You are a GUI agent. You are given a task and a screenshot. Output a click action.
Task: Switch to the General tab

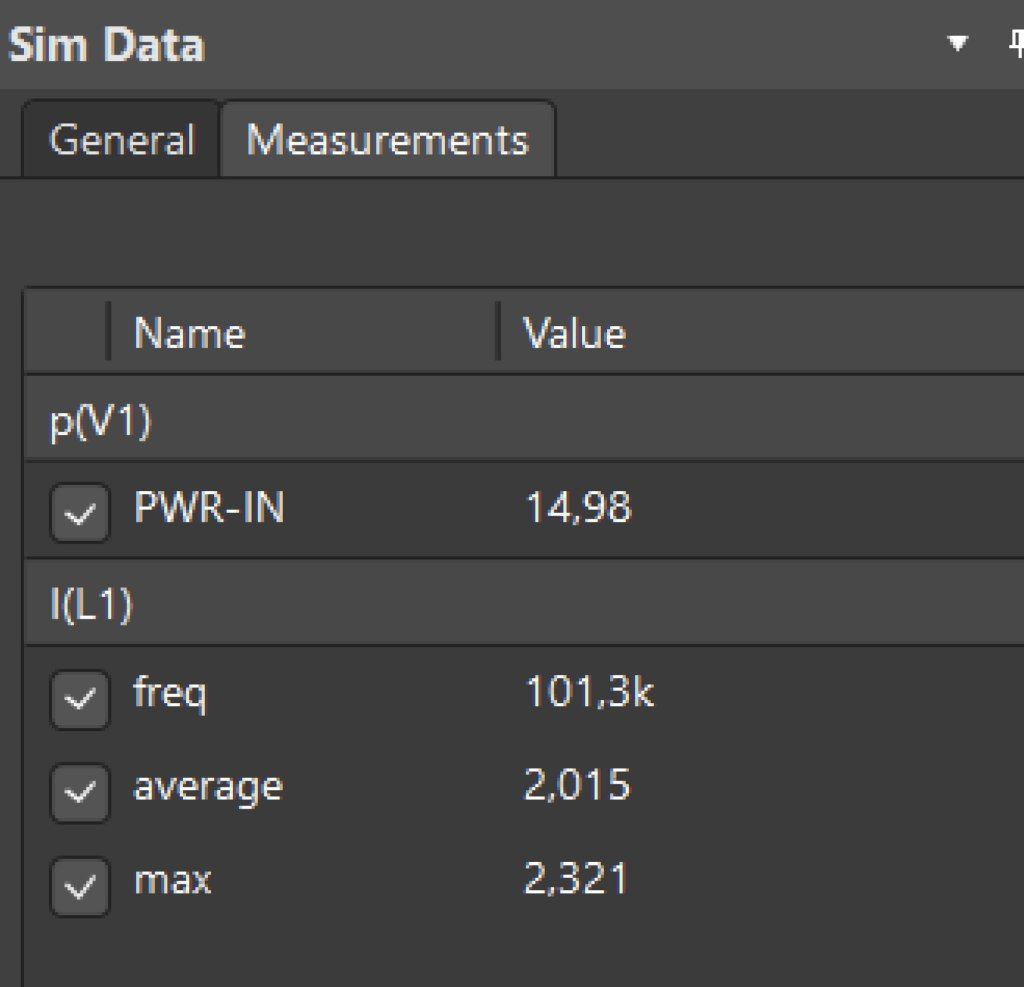pyautogui.click(x=121, y=140)
